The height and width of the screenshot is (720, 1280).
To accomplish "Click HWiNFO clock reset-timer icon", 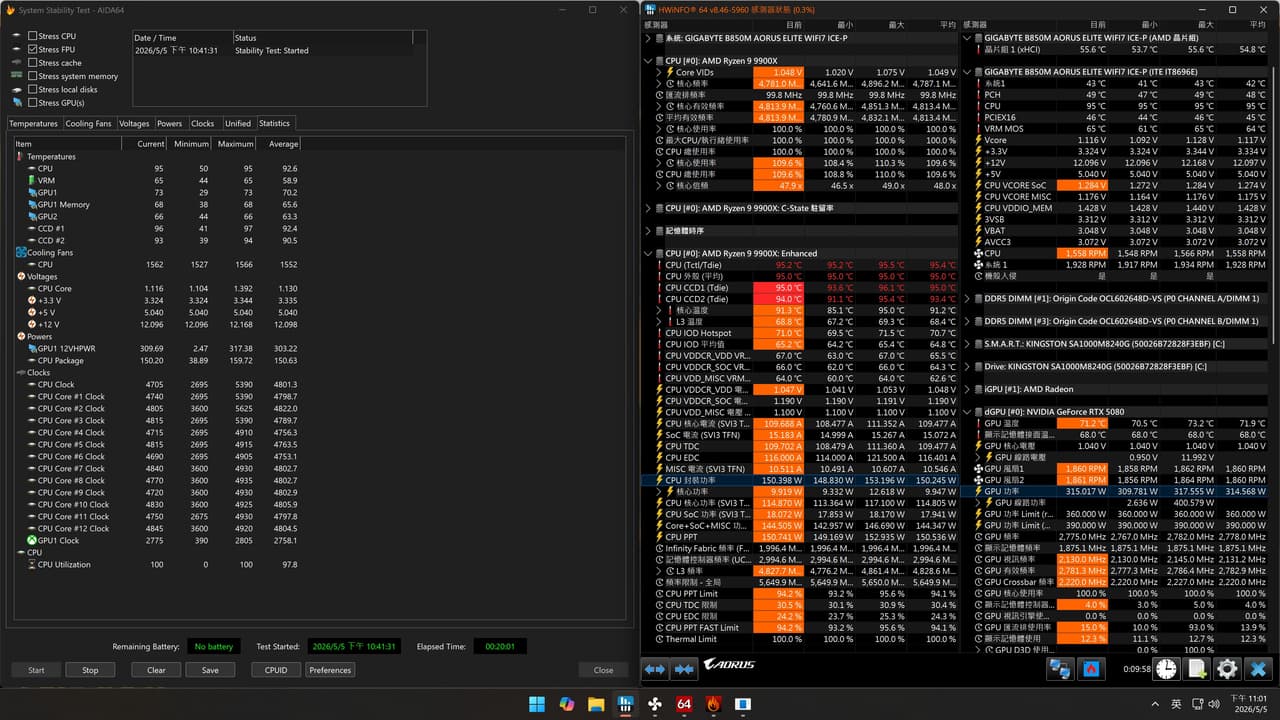I will [x=1167, y=669].
